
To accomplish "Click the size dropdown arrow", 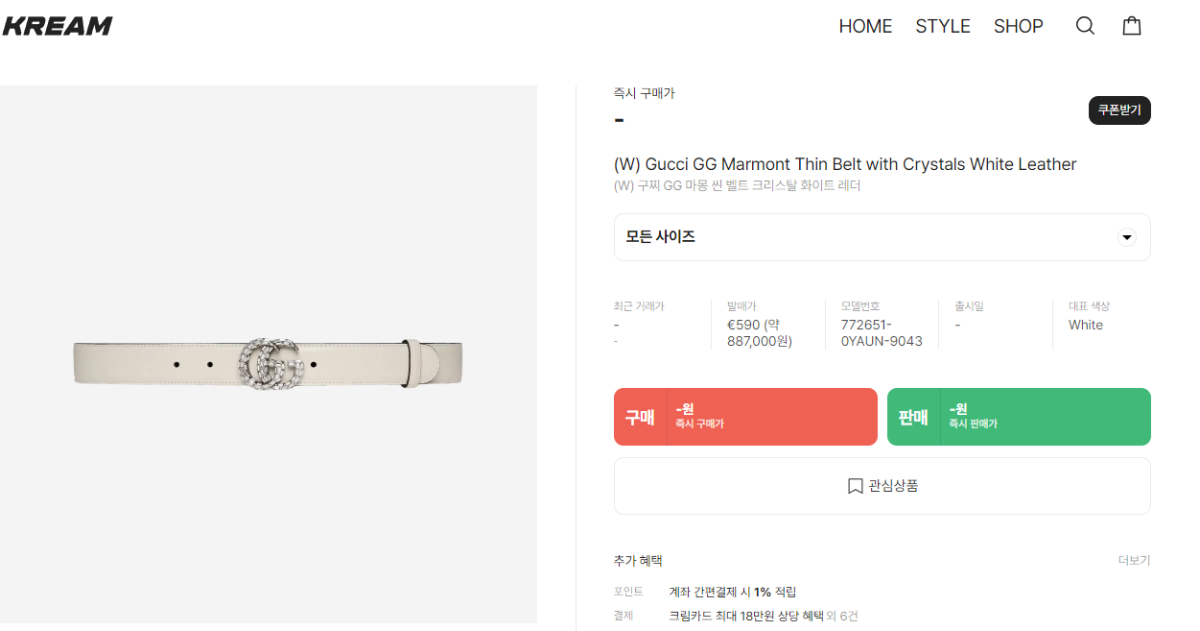I will (x=1127, y=237).
